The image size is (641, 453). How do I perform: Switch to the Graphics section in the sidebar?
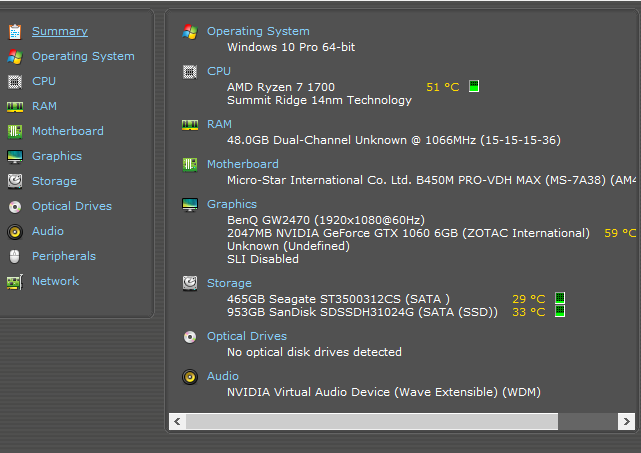(56, 156)
